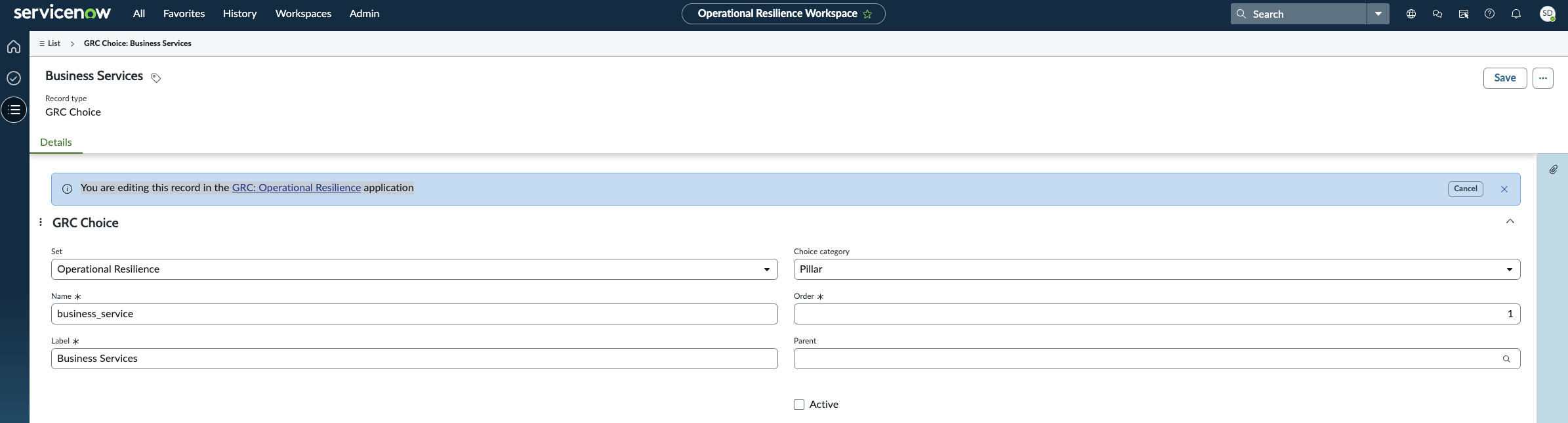Open the GRC Choice section options menu
Image resolution: width=1568 pixels, height=423 pixels.
[x=41, y=222]
